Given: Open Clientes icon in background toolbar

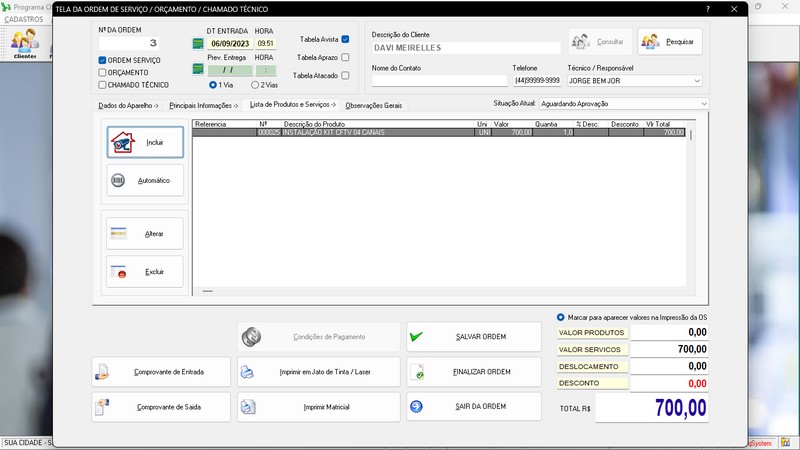Looking at the screenshot, I should tap(25, 44).
